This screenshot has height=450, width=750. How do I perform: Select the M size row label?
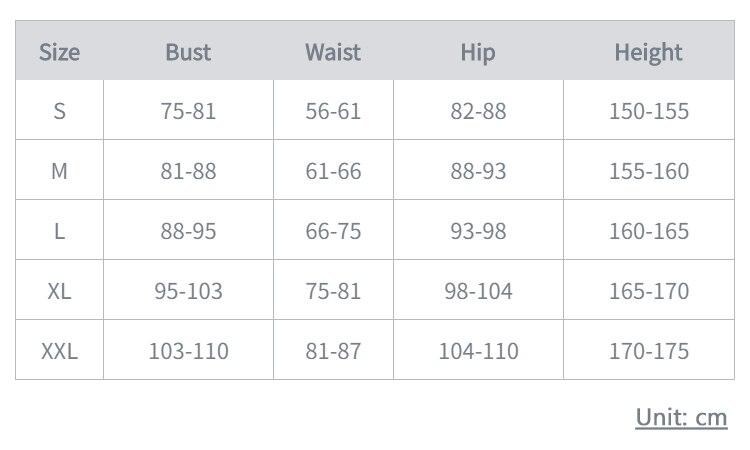[x=59, y=171]
